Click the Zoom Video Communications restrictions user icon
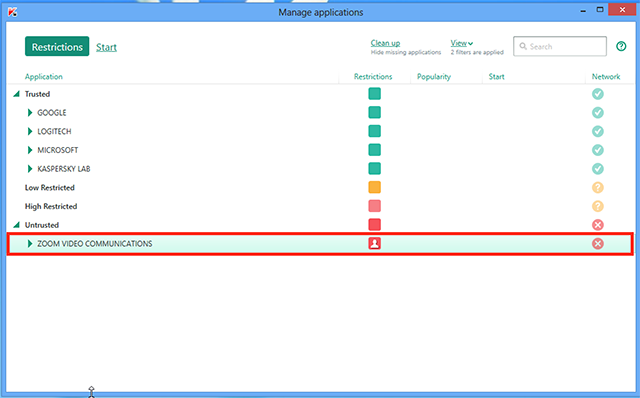The height and width of the screenshot is (398, 640). [374, 244]
